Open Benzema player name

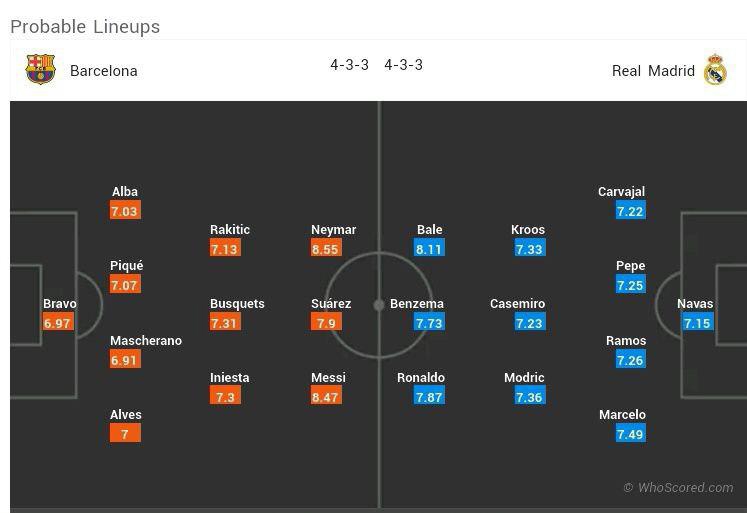416,304
